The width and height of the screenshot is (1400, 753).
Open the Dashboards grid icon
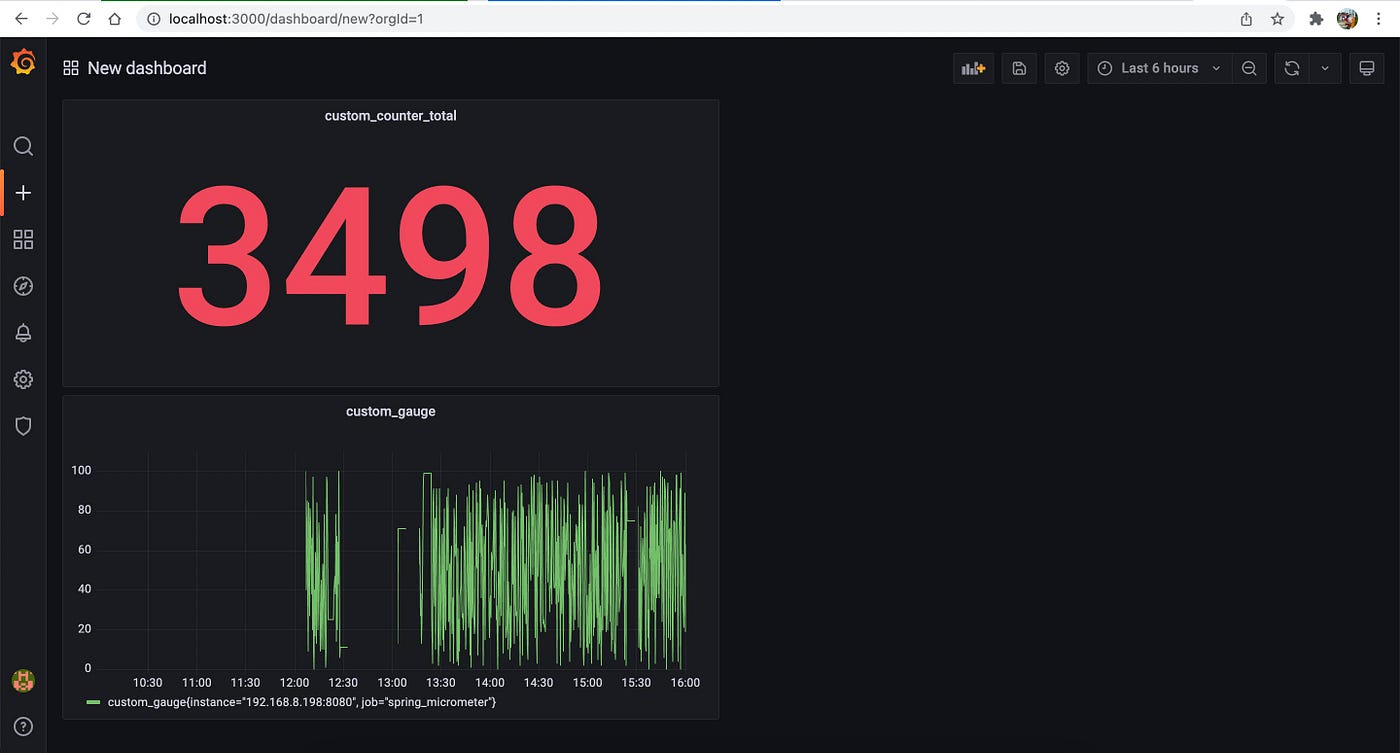[23, 239]
